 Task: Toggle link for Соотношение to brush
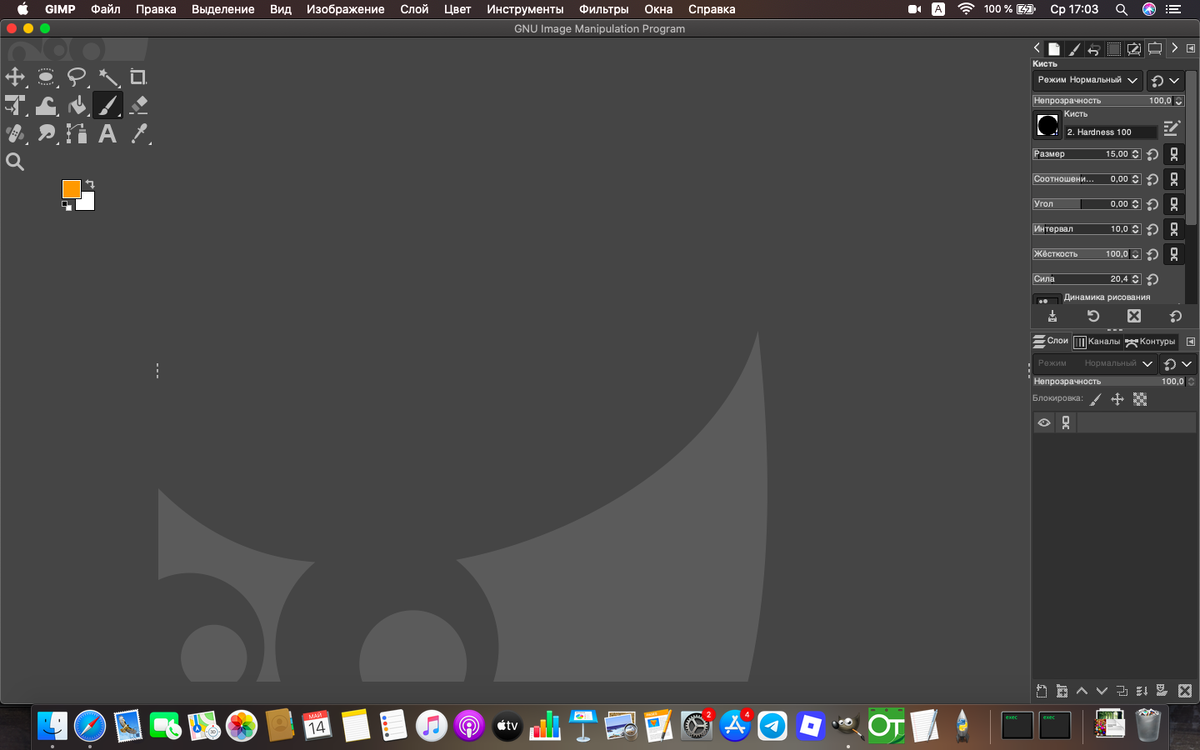click(x=1175, y=179)
